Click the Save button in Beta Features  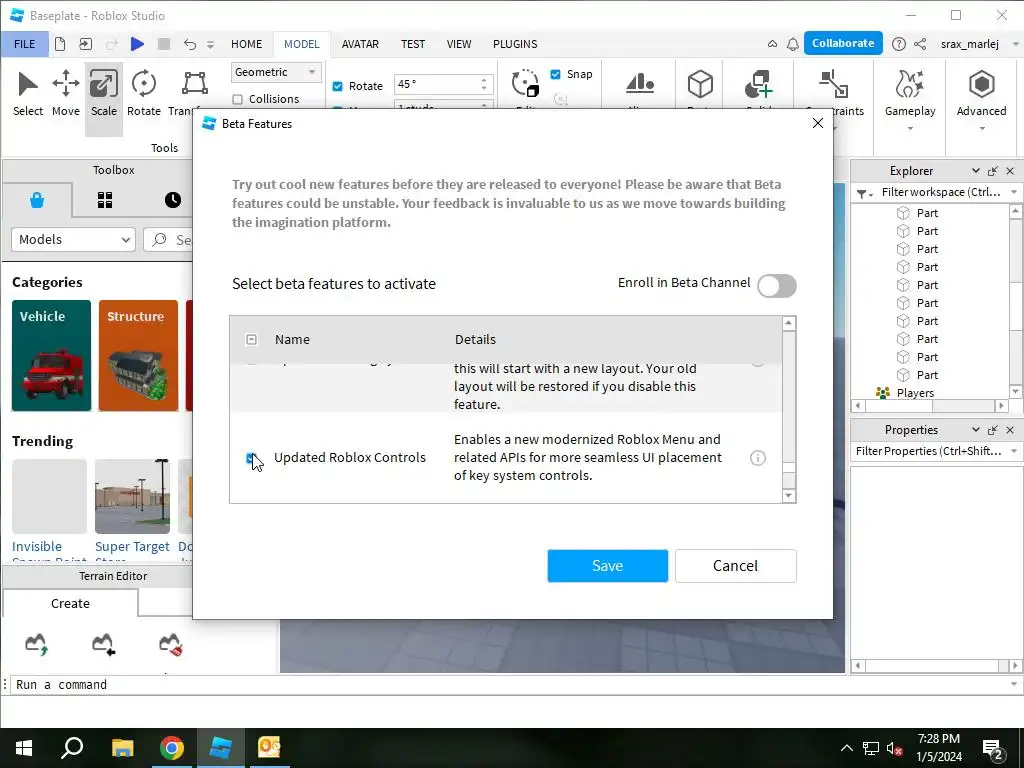pos(607,566)
